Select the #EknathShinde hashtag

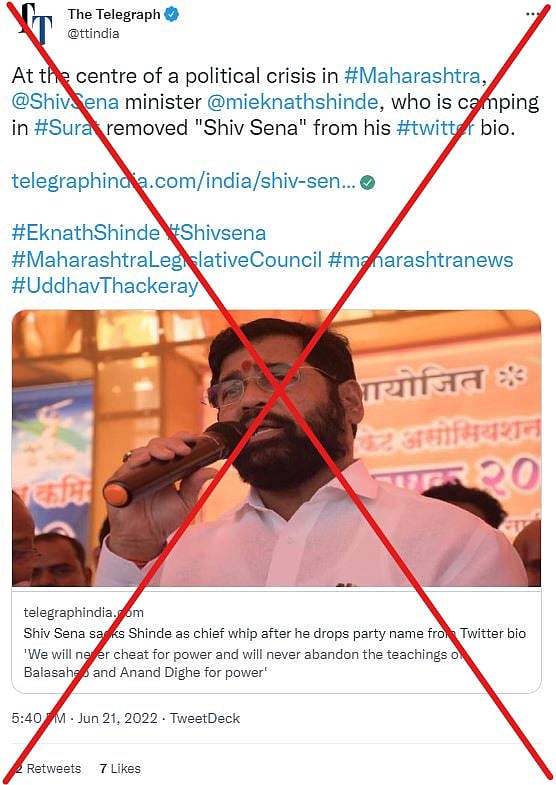click(86, 233)
